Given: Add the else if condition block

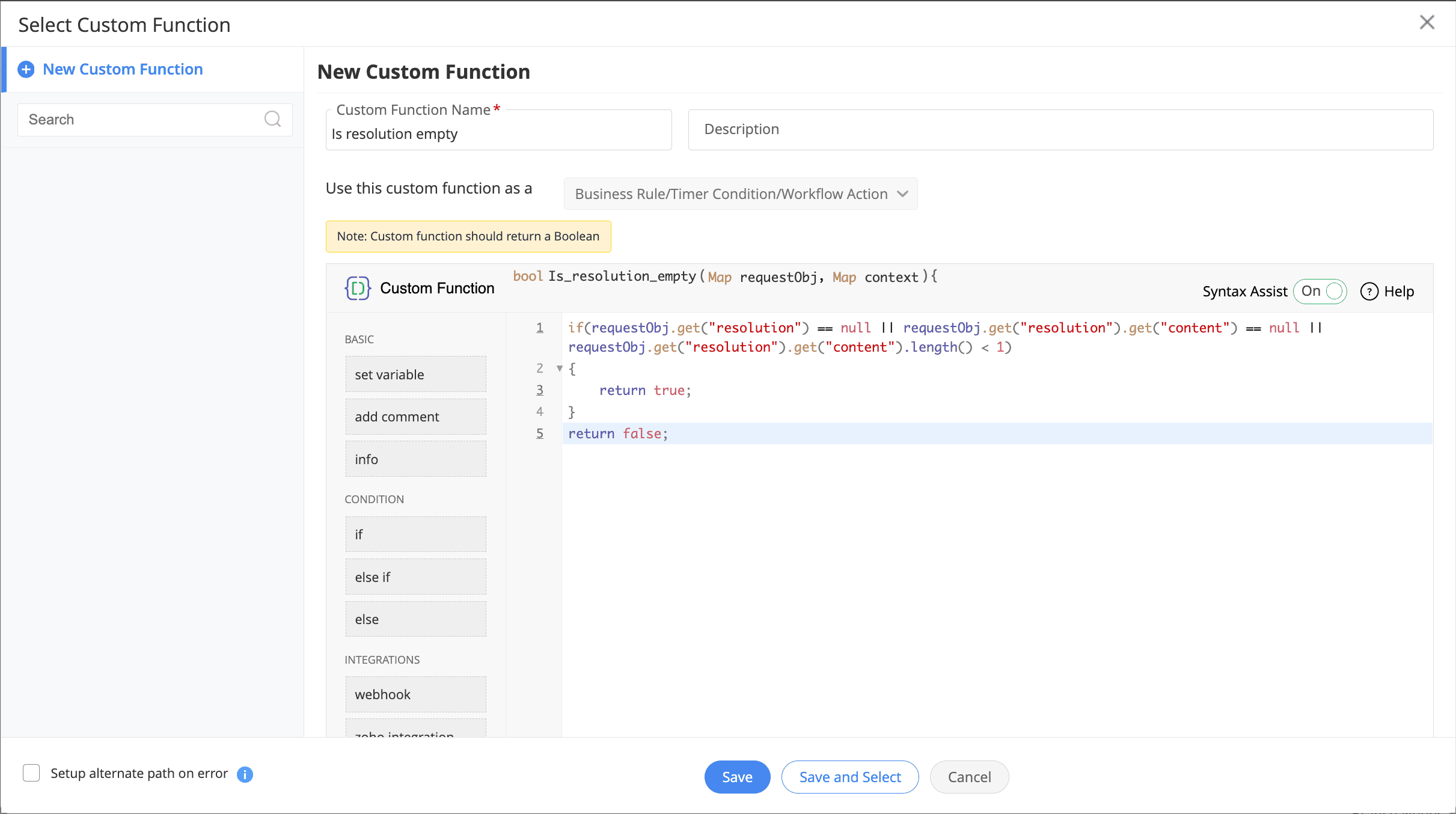Looking at the screenshot, I should [415, 577].
